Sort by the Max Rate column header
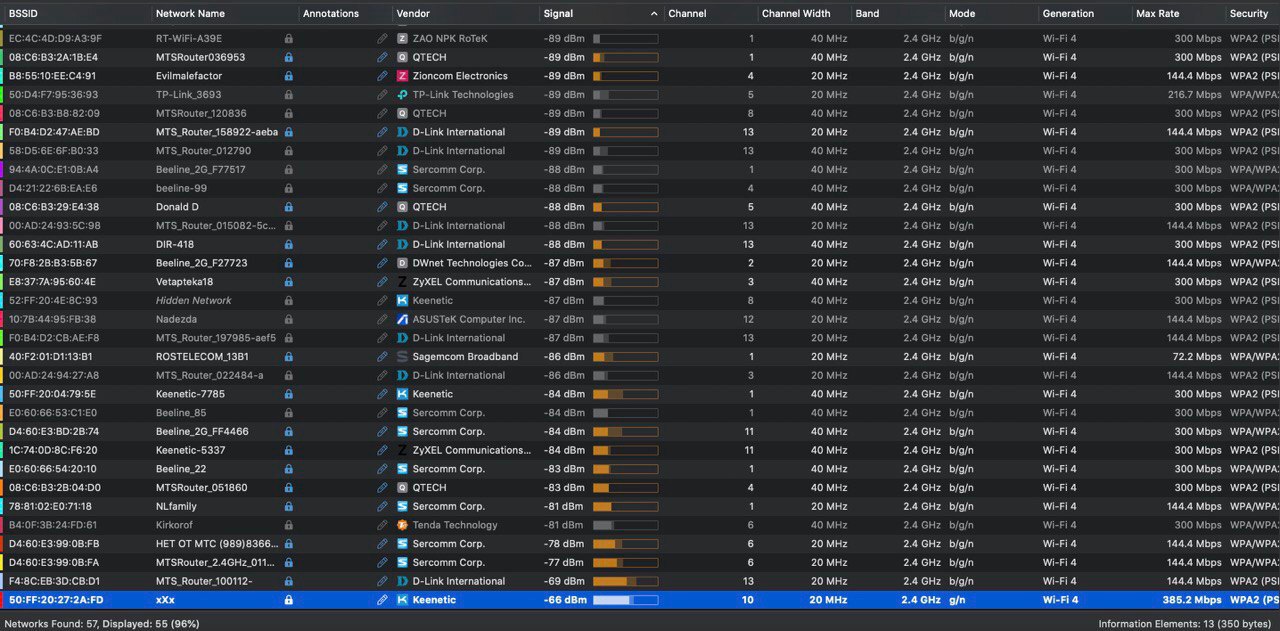 click(x=1157, y=14)
